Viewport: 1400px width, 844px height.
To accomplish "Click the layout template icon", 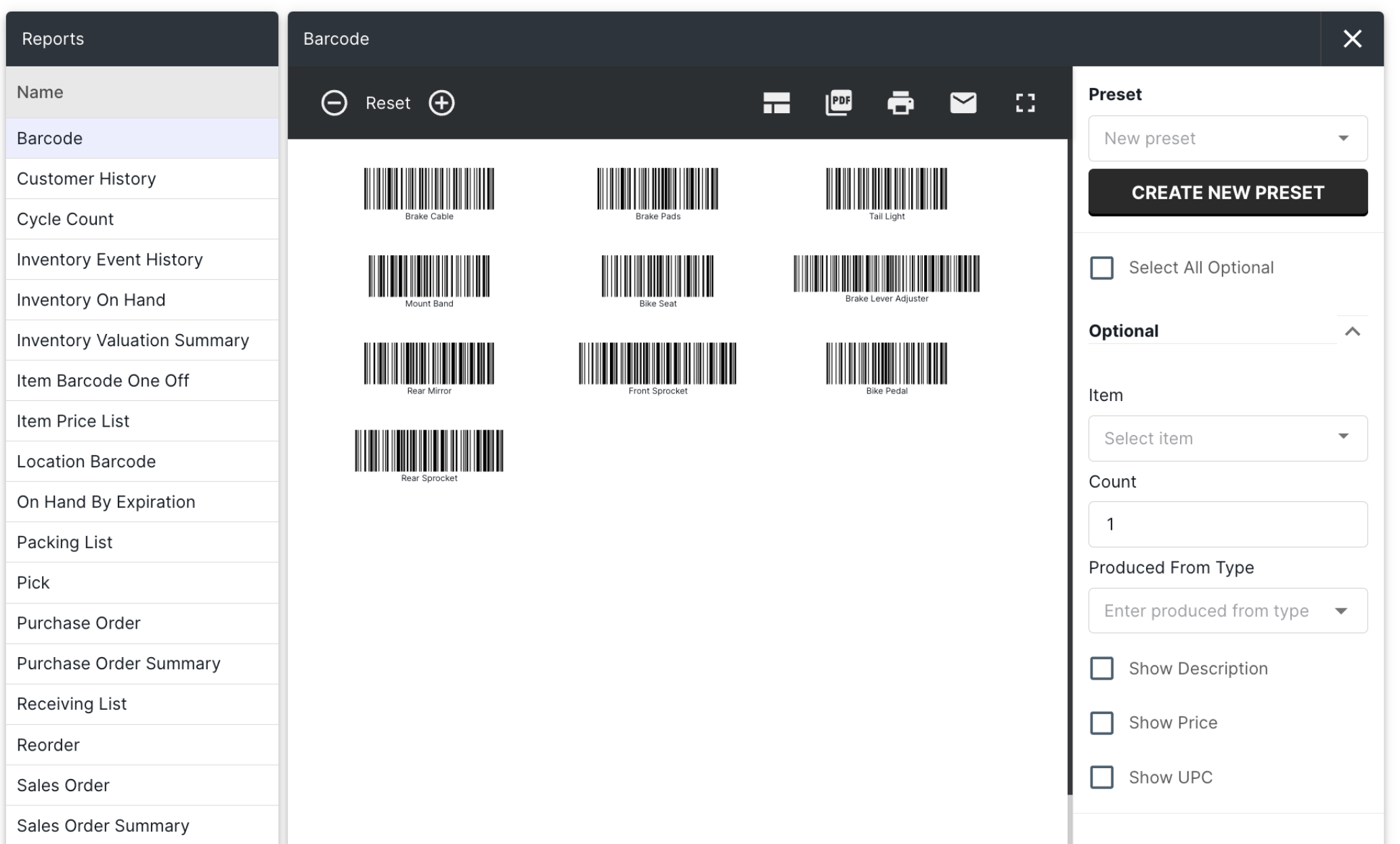I will click(x=776, y=103).
